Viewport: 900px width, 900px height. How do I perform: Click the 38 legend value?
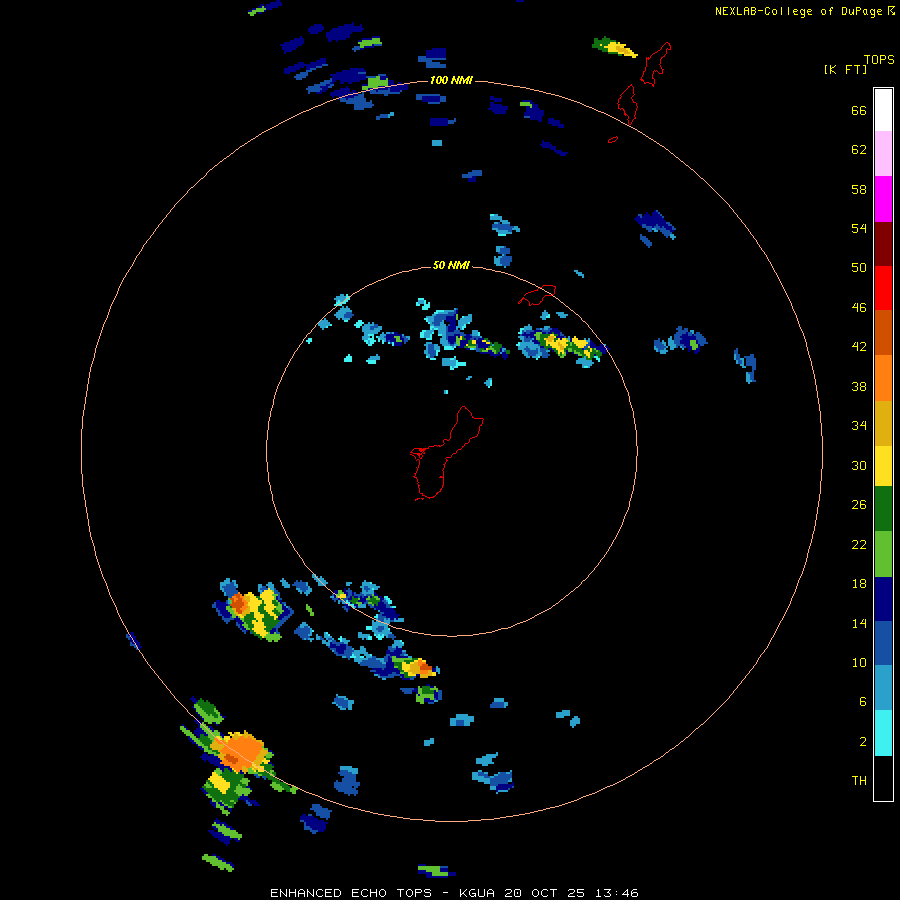859,387
